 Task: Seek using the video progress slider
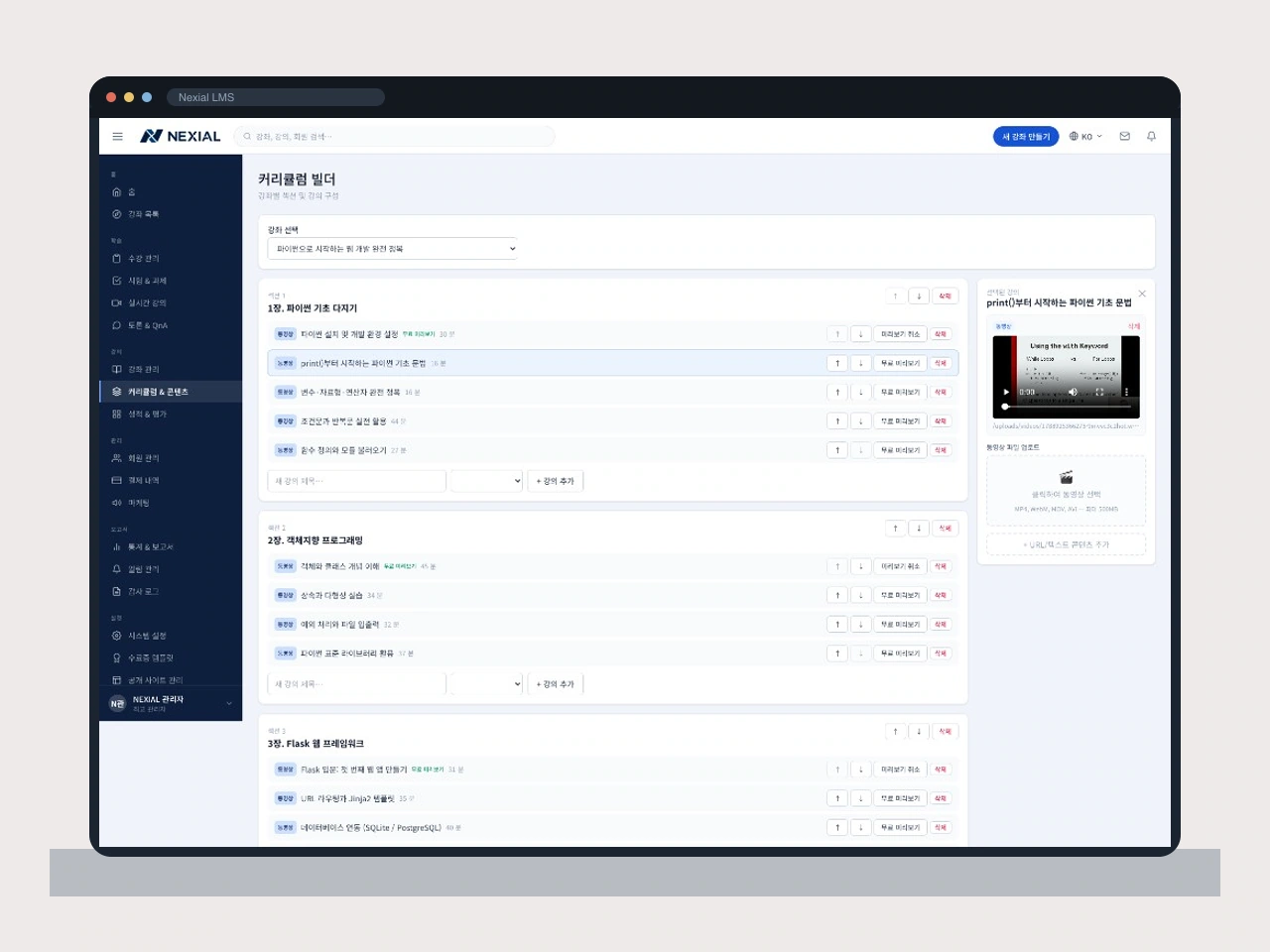[x=1067, y=407]
